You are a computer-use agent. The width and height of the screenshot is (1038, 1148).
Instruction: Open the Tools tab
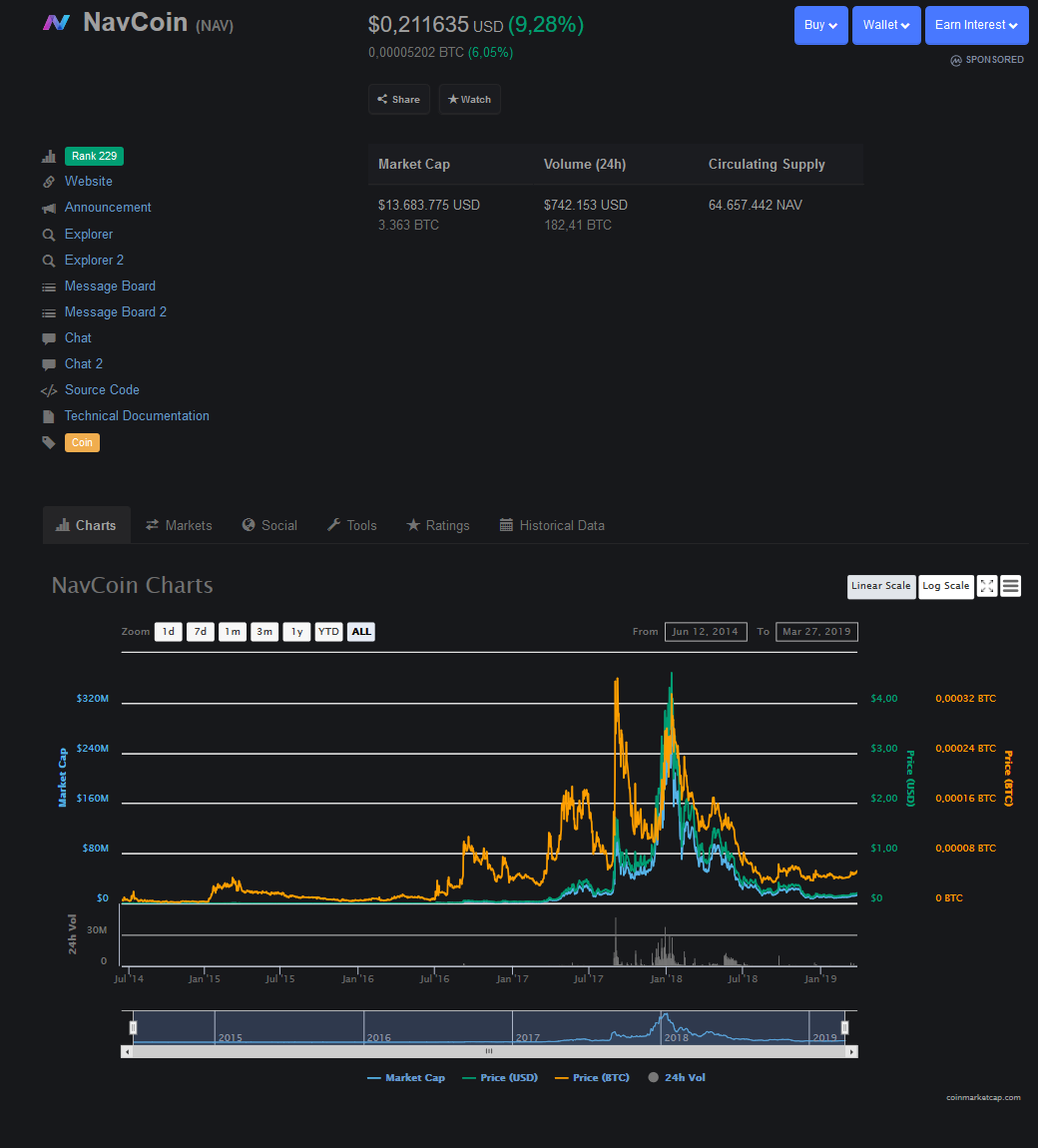(352, 526)
